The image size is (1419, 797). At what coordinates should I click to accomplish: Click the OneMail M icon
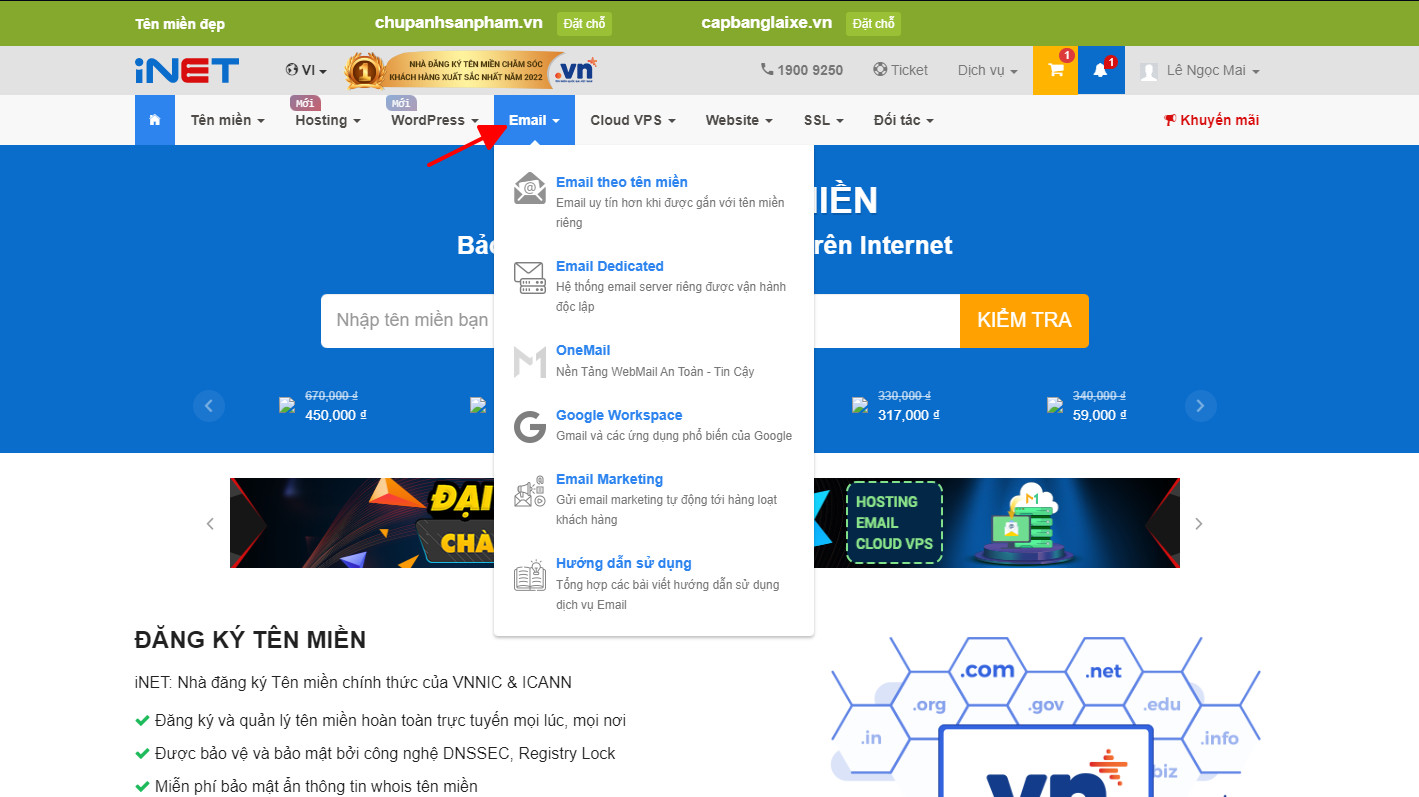click(529, 361)
